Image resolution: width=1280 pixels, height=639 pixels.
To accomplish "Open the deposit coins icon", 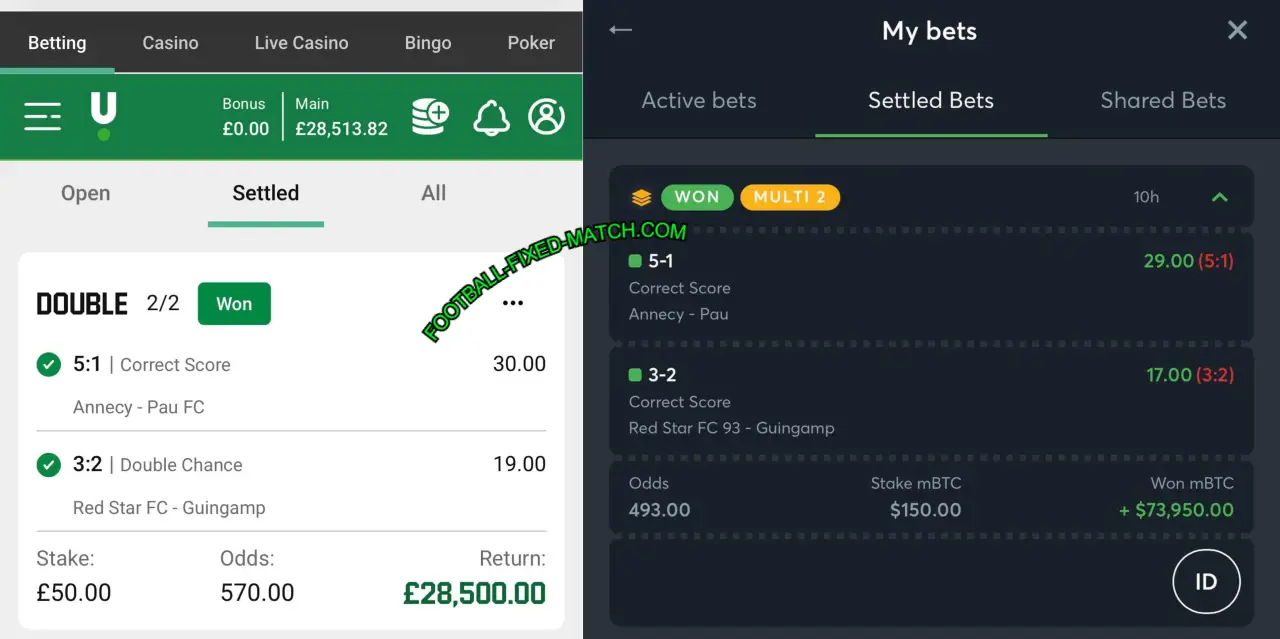I will pos(430,117).
